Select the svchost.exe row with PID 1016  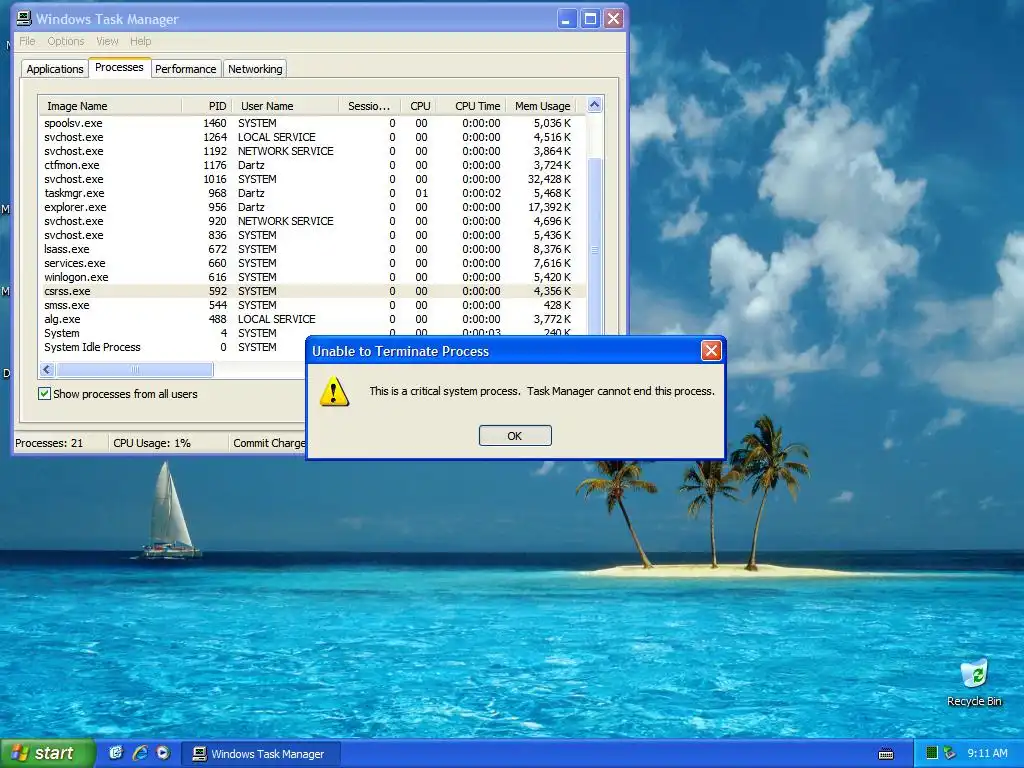pyautogui.click(x=312, y=179)
